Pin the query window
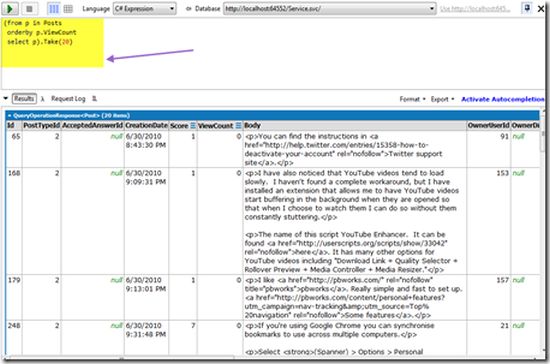The height and width of the screenshot is (364, 550). [527, 8]
